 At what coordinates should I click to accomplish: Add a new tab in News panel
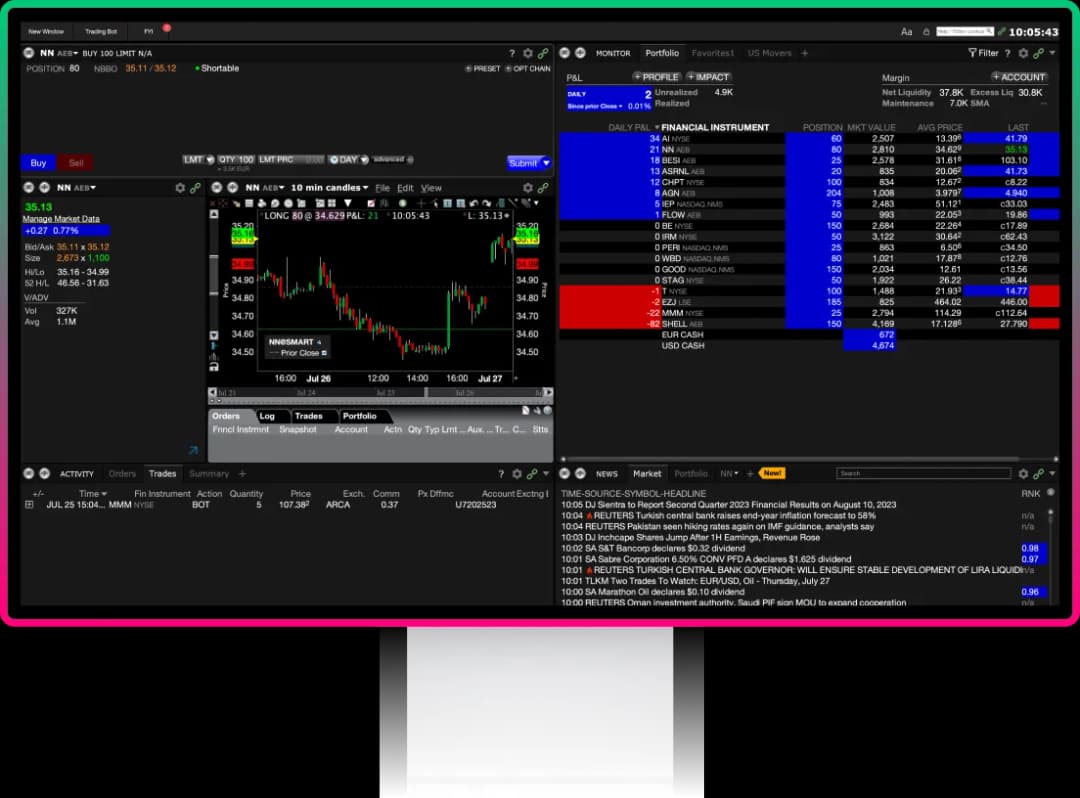750,474
